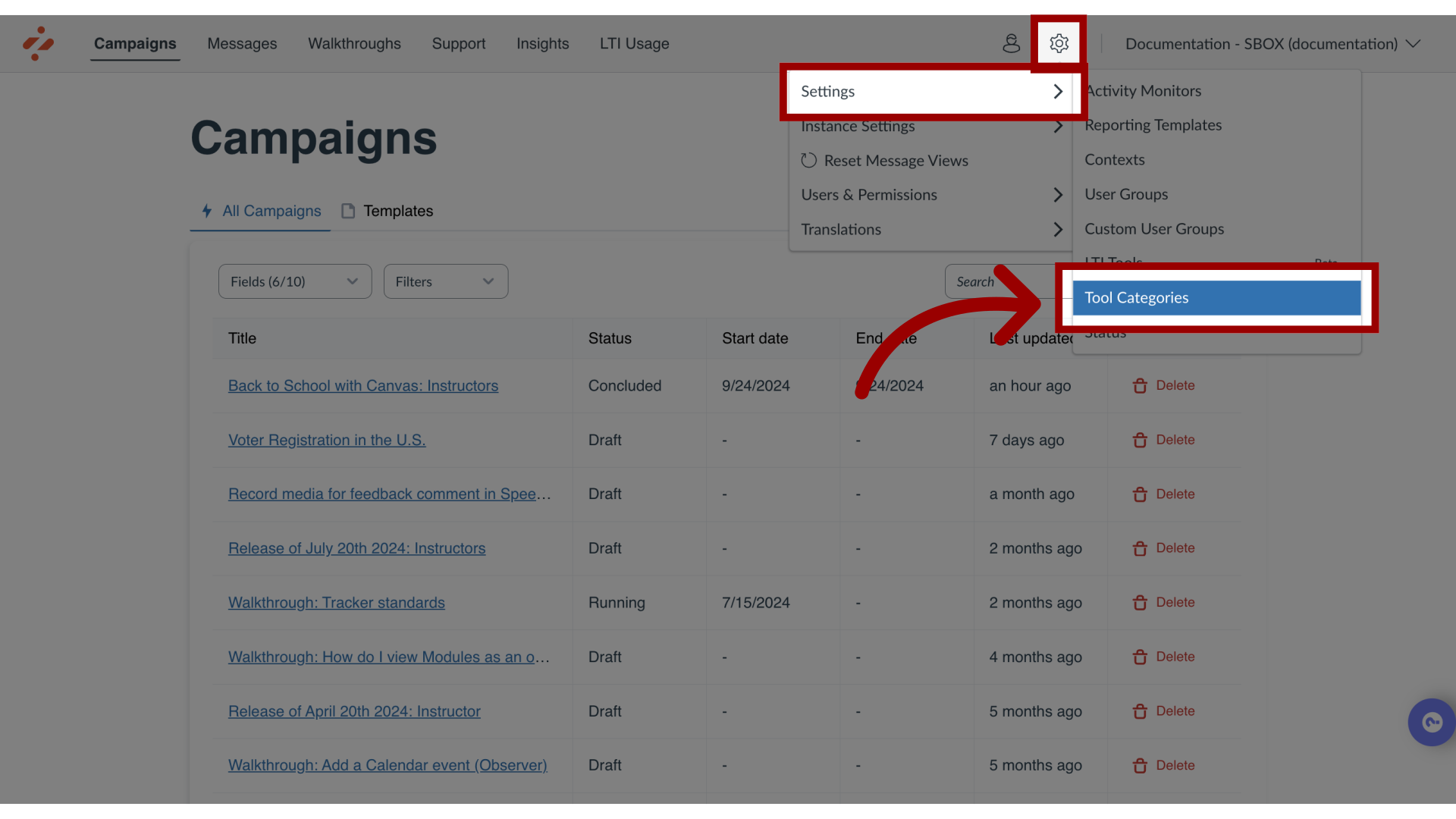Go to the Walkthroughs nav item
Screen dimensions: 1456x819
pyautogui.click(x=354, y=44)
